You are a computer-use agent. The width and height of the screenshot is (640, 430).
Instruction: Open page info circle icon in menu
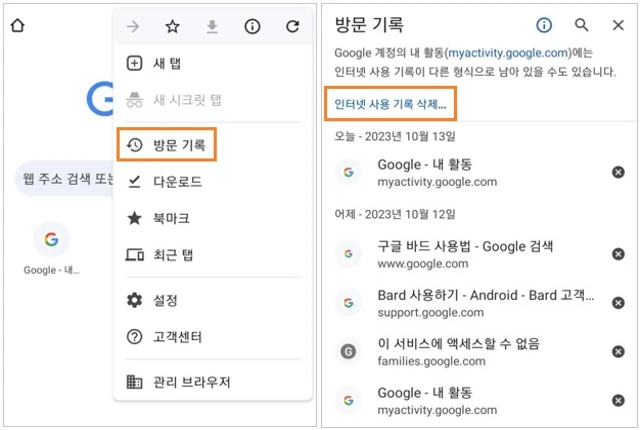(x=252, y=27)
